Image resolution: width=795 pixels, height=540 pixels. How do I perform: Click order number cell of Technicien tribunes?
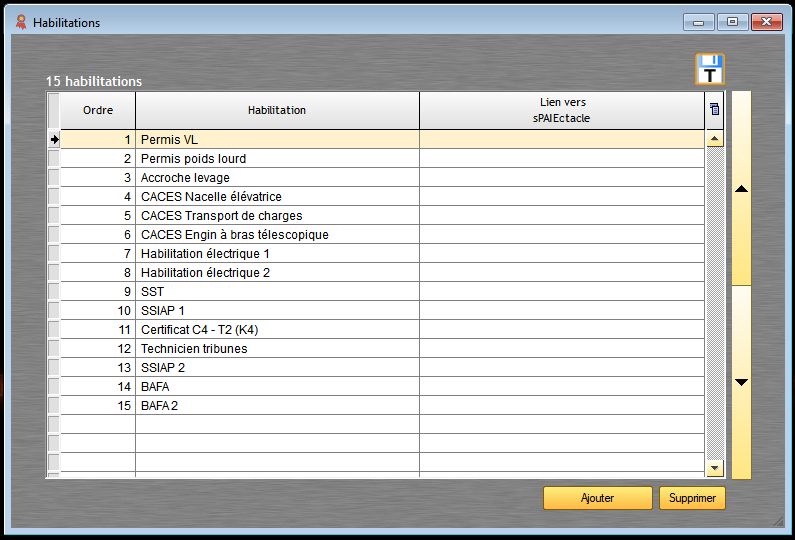tap(98, 349)
